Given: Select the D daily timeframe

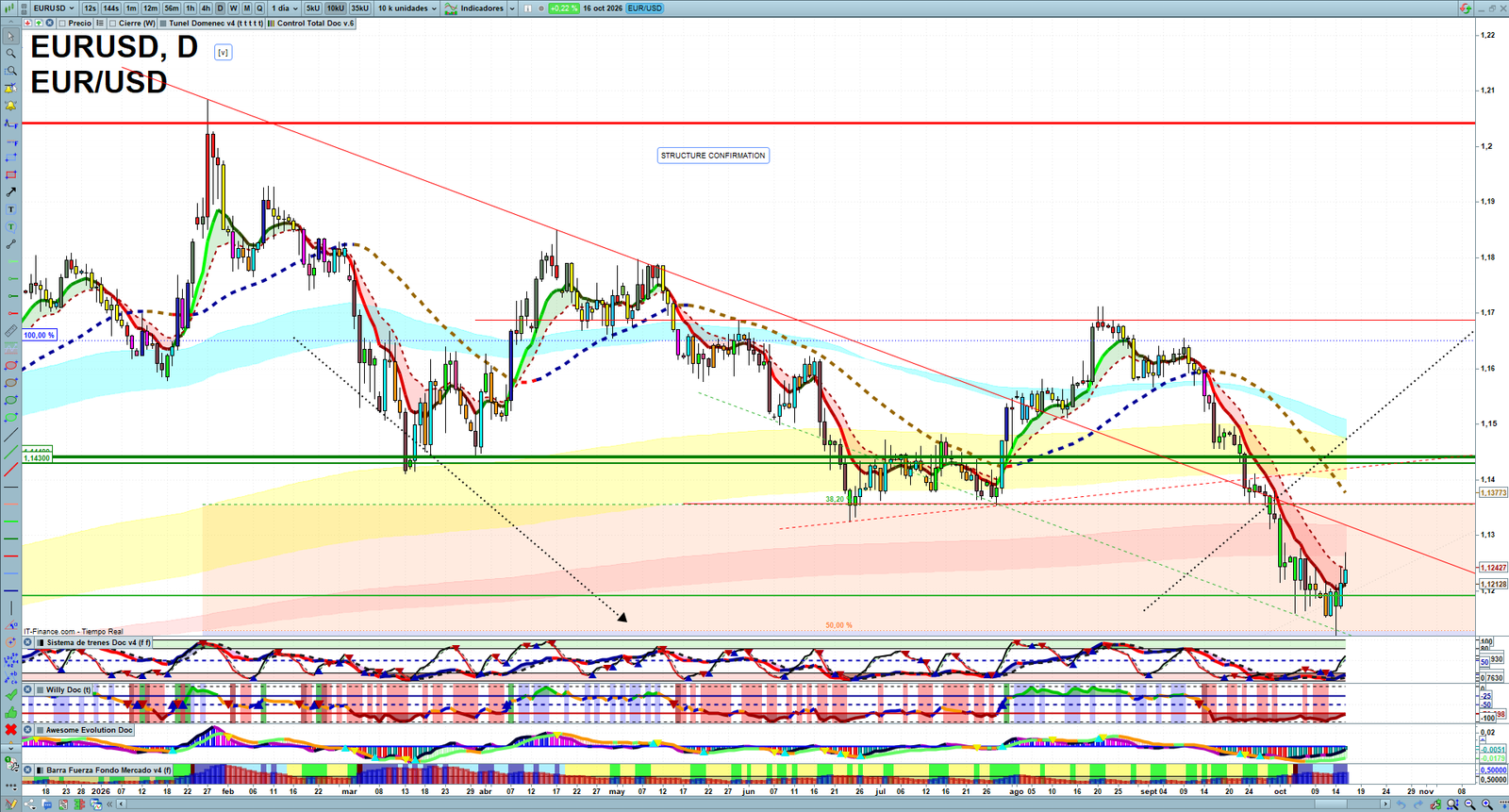Looking at the screenshot, I should point(221,8).
